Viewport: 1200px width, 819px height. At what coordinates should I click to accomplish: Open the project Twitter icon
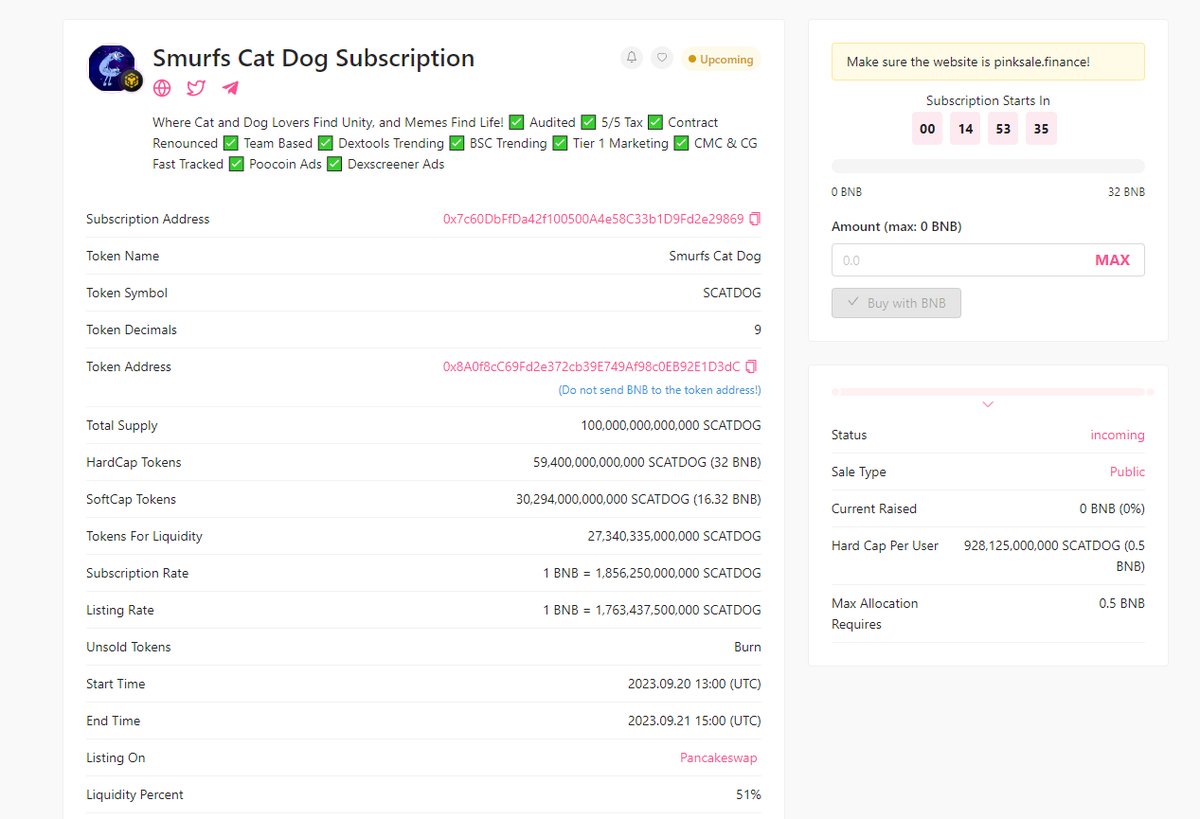pyautogui.click(x=196, y=88)
